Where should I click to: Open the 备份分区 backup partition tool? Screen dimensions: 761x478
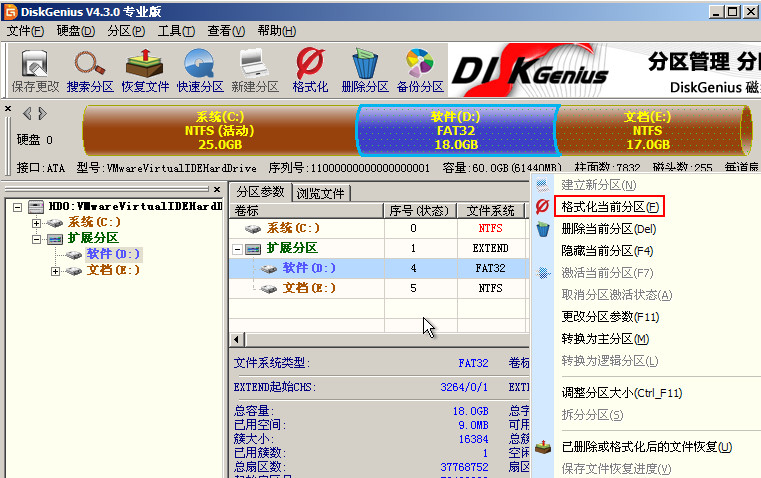coord(420,71)
